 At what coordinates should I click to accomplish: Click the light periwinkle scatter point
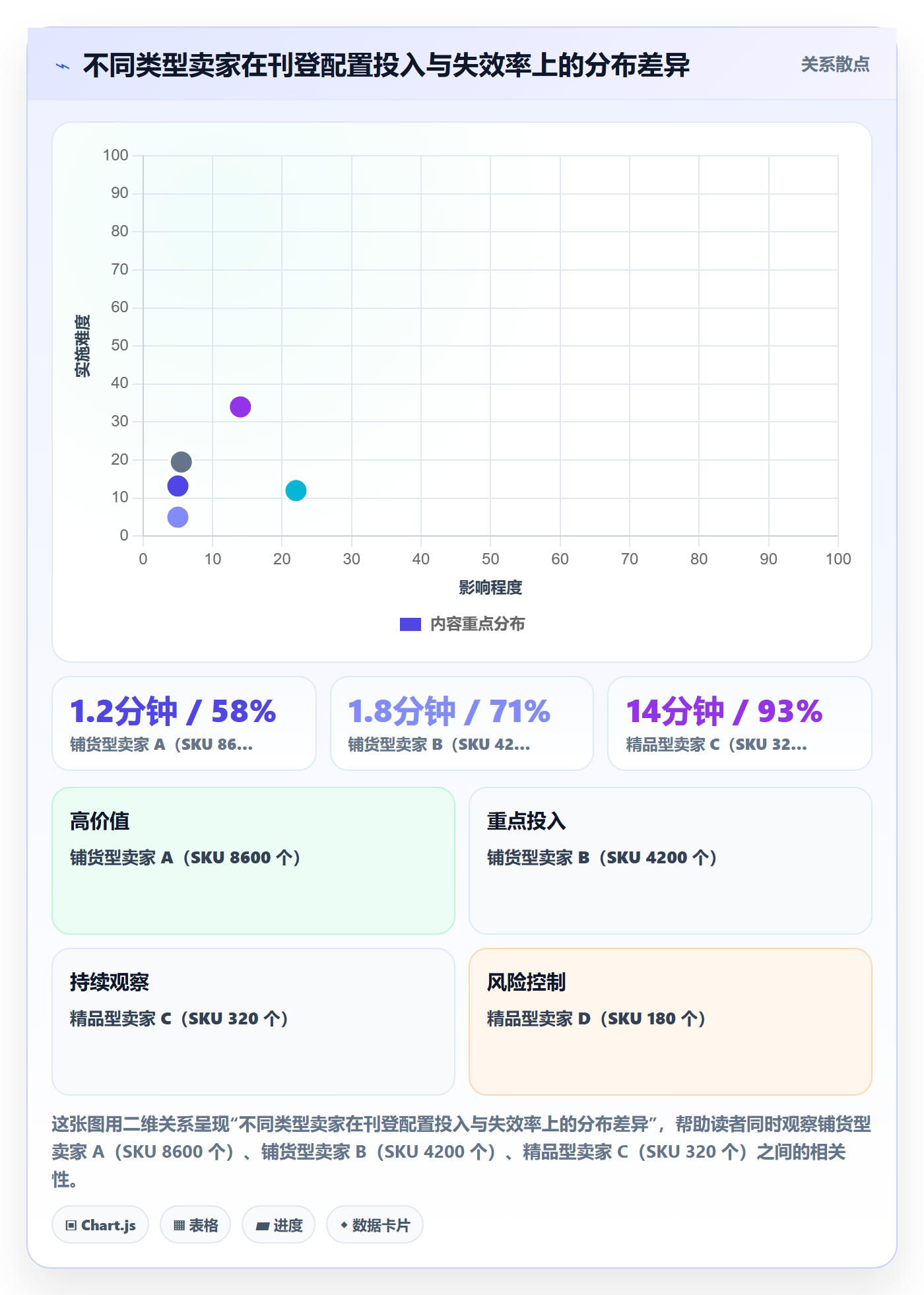178,517
